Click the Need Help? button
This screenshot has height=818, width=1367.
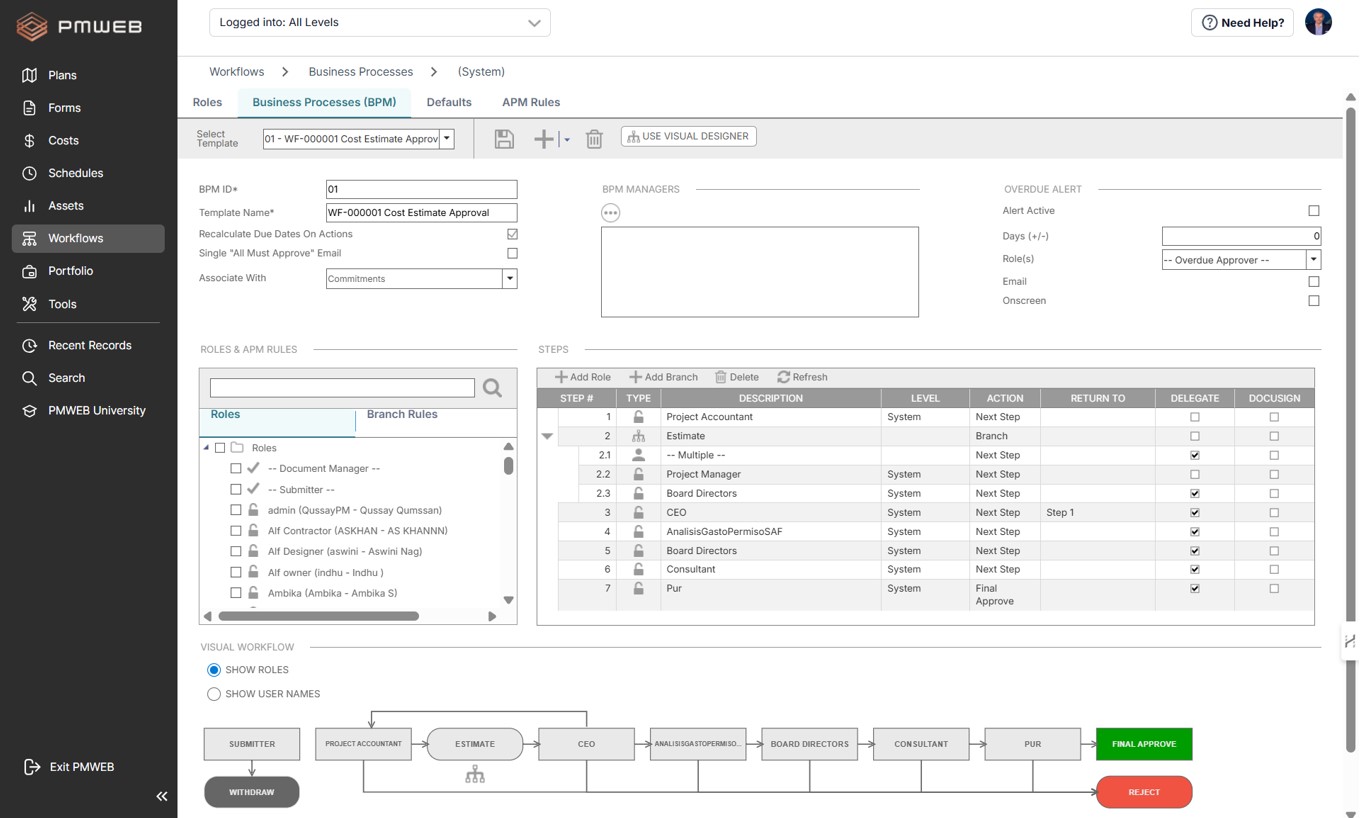pos(1242,22)
